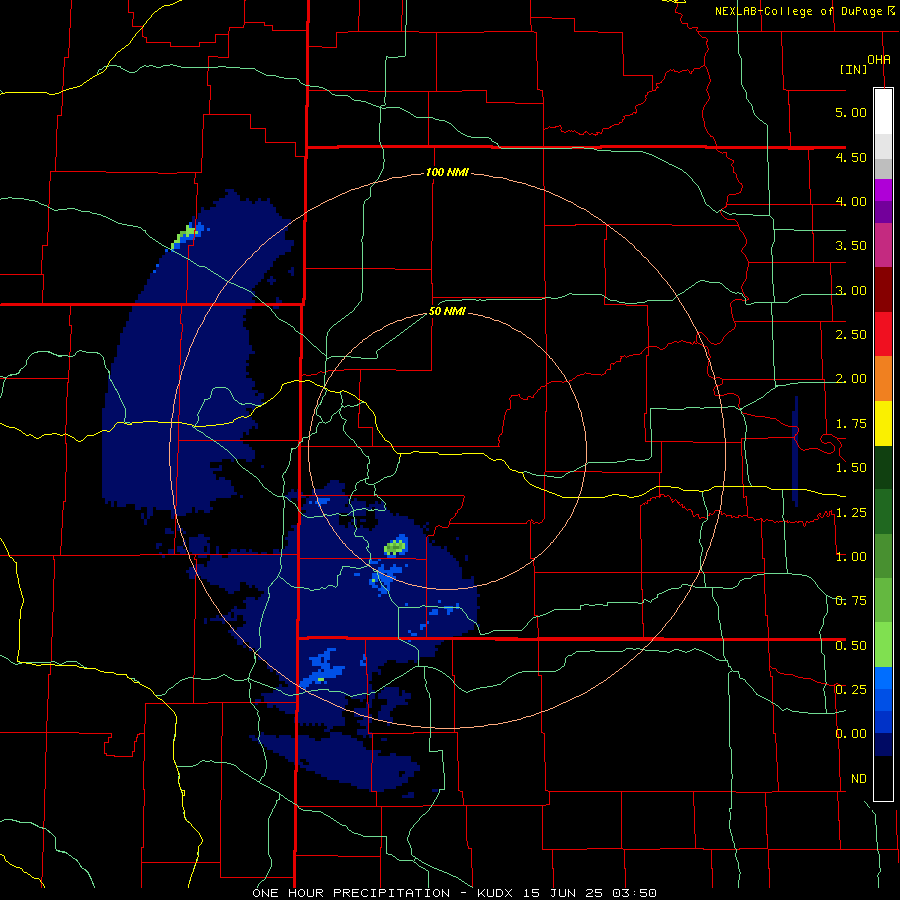Screen dimensions: 900x900
Task: Pick the white swatch atop the legend
Action: click(x=883, y=111)
